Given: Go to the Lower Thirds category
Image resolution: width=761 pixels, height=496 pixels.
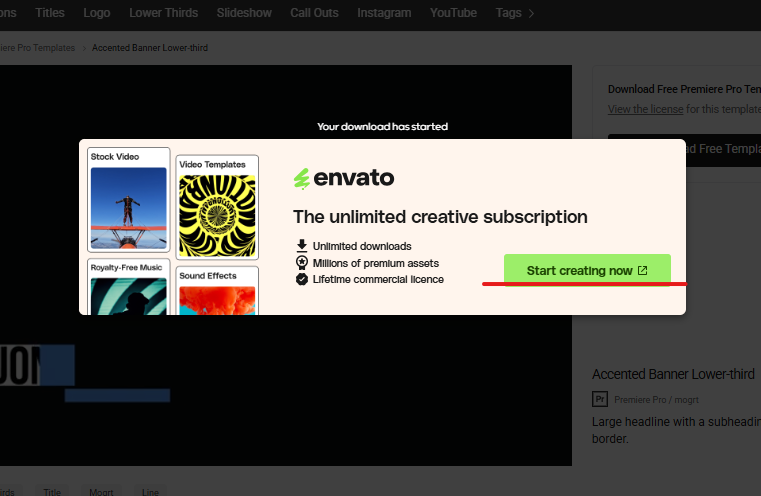Looking at the screenshot, I should pos(165,13).
